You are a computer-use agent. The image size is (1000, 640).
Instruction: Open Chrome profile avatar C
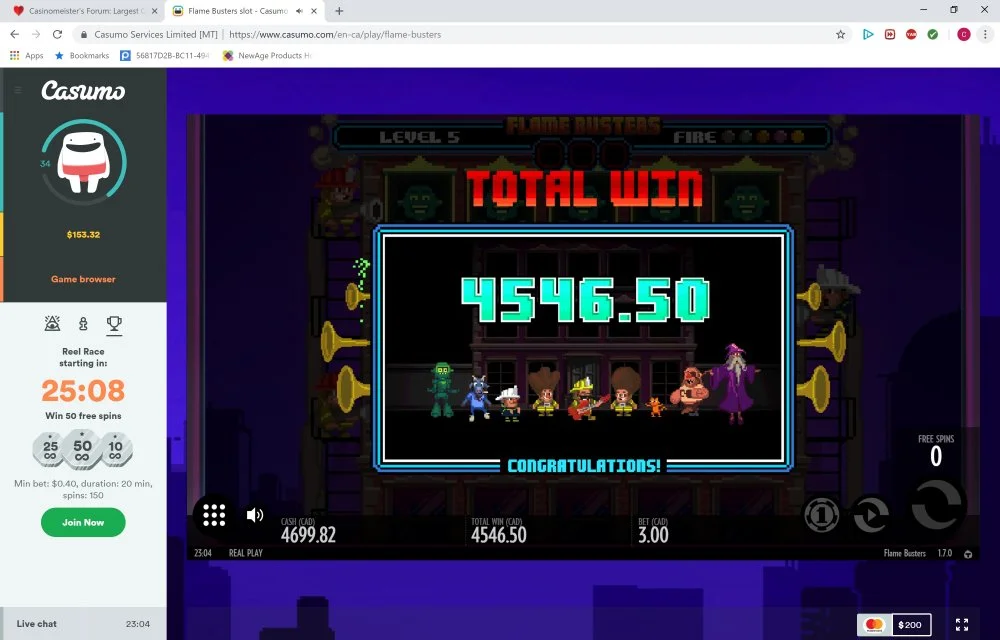click(x=964, y=34)
